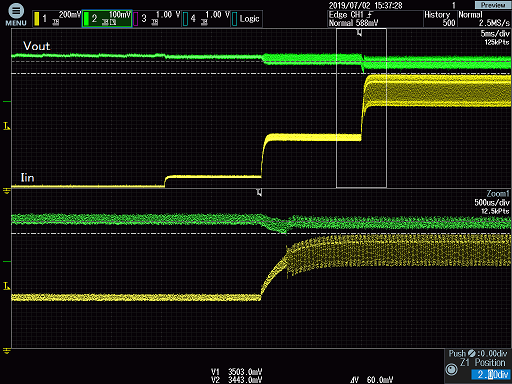The height and width of the screenshot is (384, 512).
Task: Click the trigger position marker in zoom window
Action: [259, 192]
